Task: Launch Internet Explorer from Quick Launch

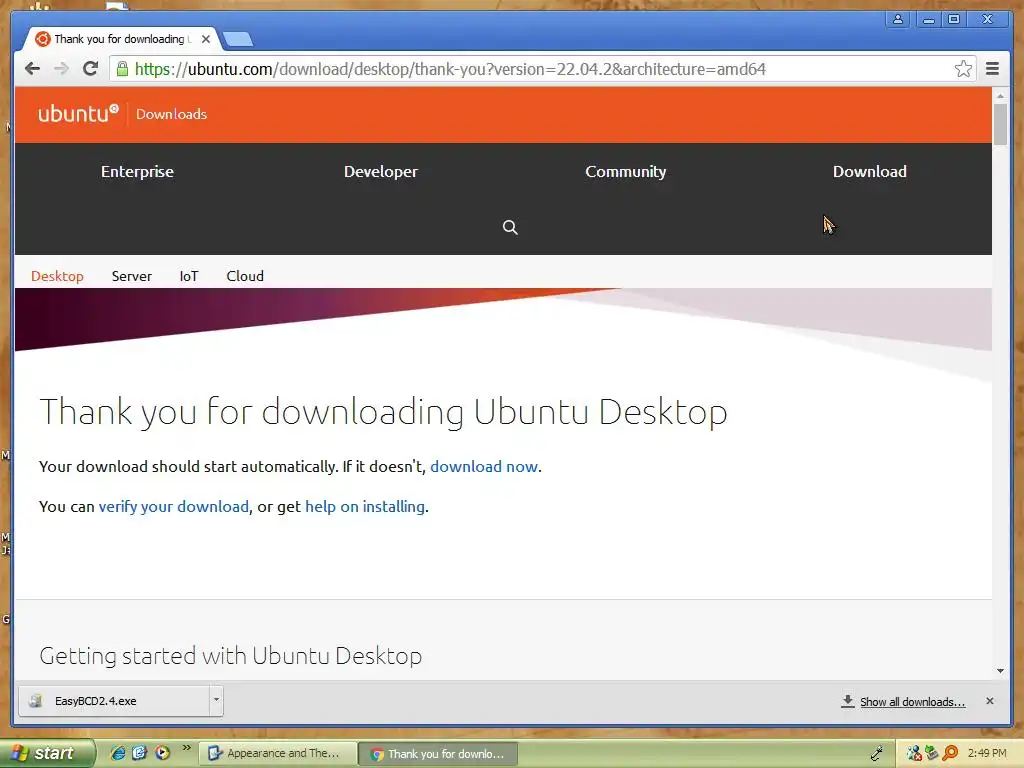Action: point(118,753)
